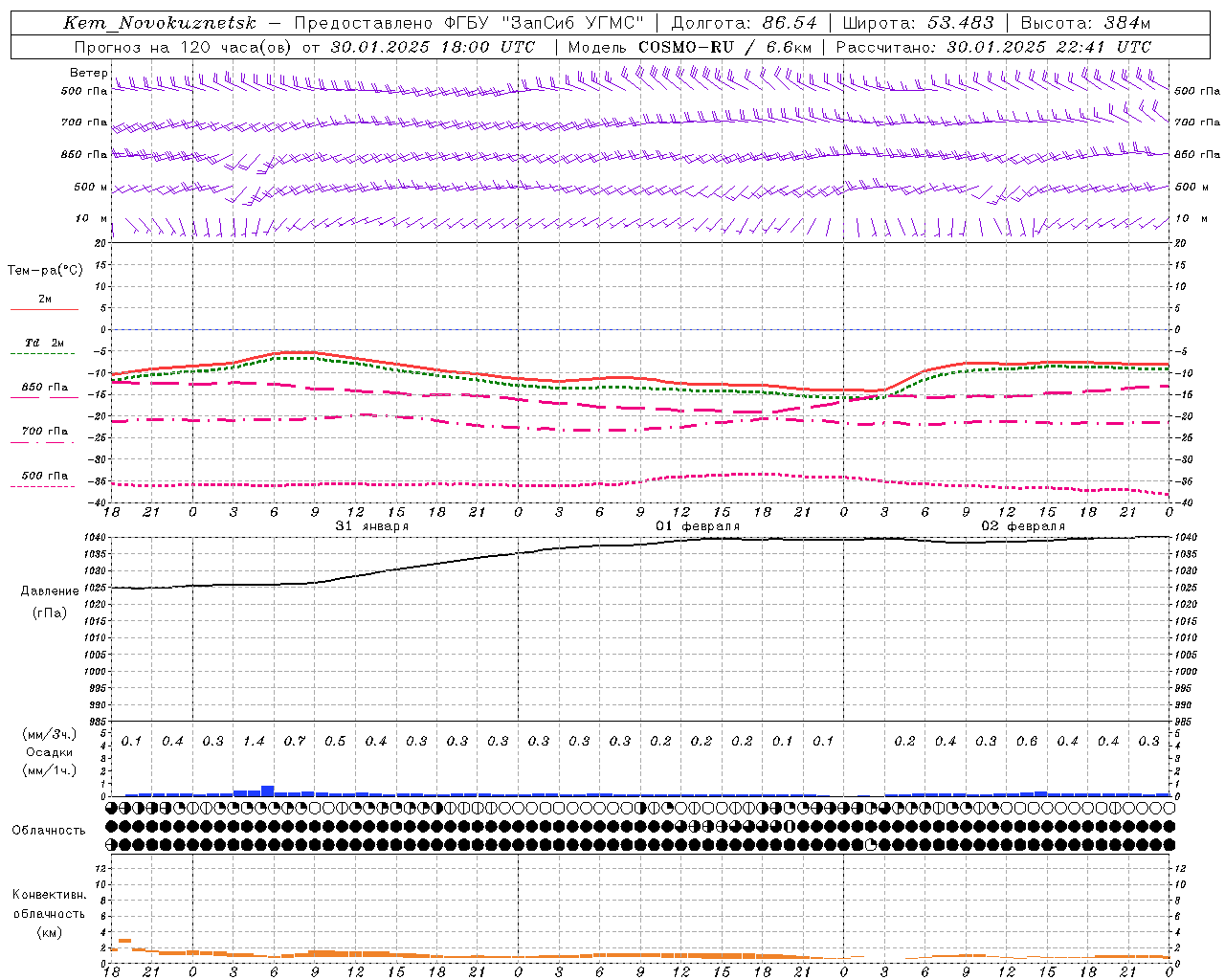Click the '(мм/3ч.)' precipitation unit label

(50, 733)
